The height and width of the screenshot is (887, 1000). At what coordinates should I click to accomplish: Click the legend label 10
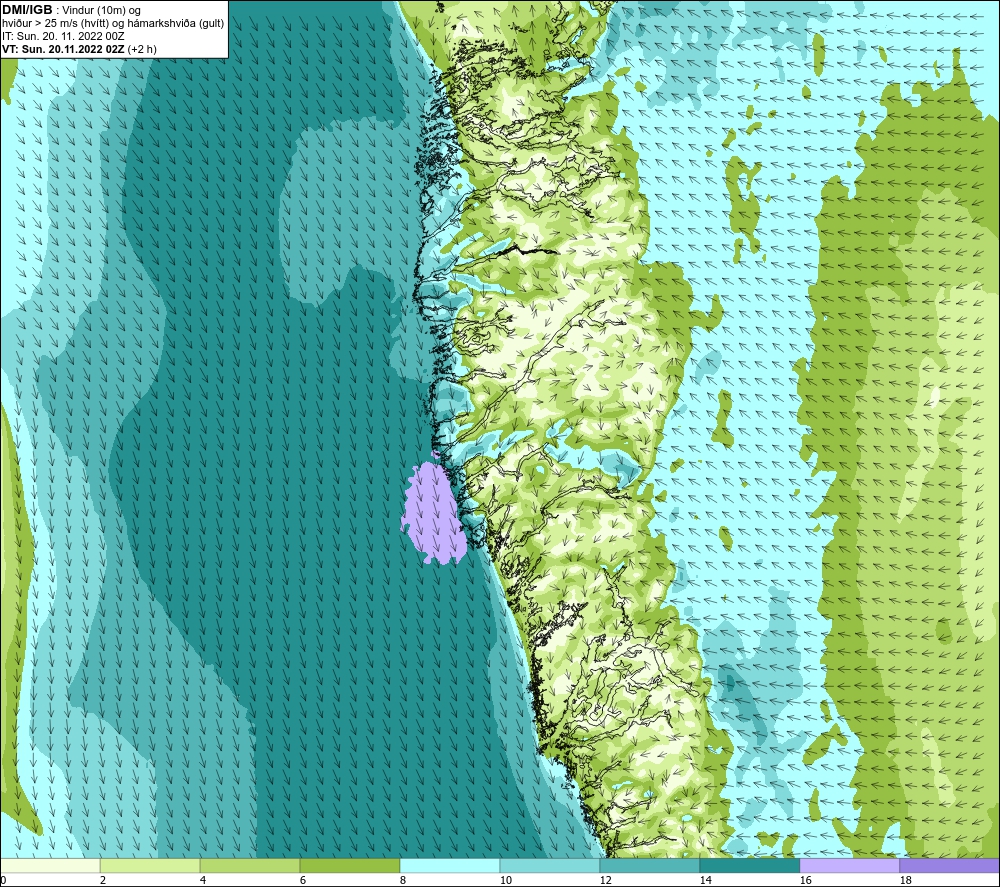[x=506, y=880]
